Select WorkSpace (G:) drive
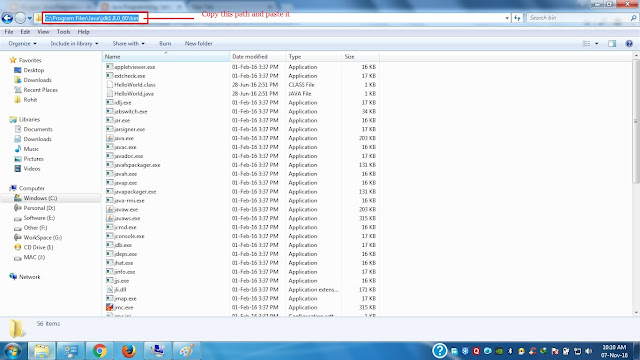Viewport: 640px width, 360px height. point(42,238)
